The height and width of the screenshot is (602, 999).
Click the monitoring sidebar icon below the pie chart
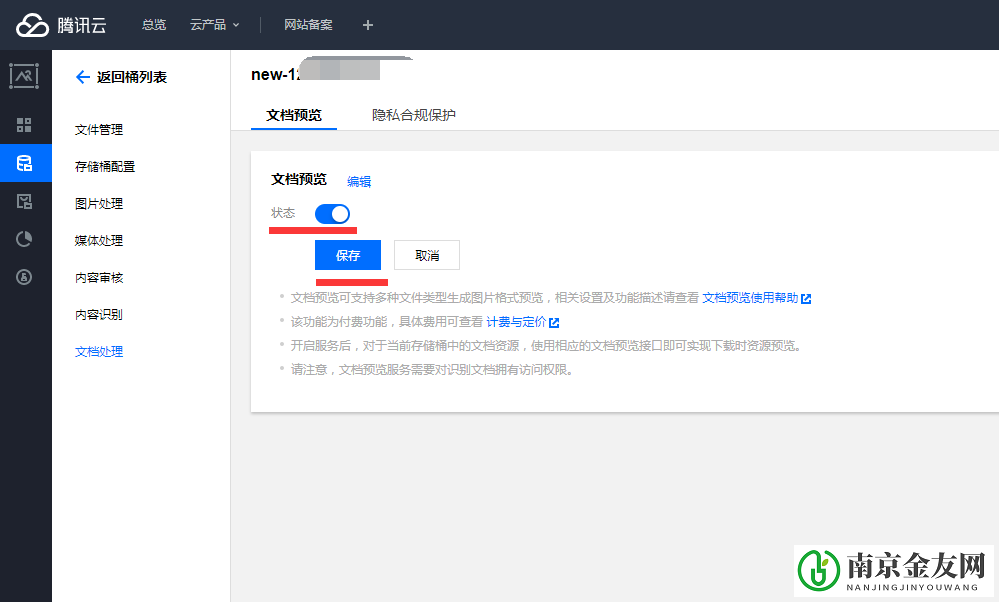point(24,277)
